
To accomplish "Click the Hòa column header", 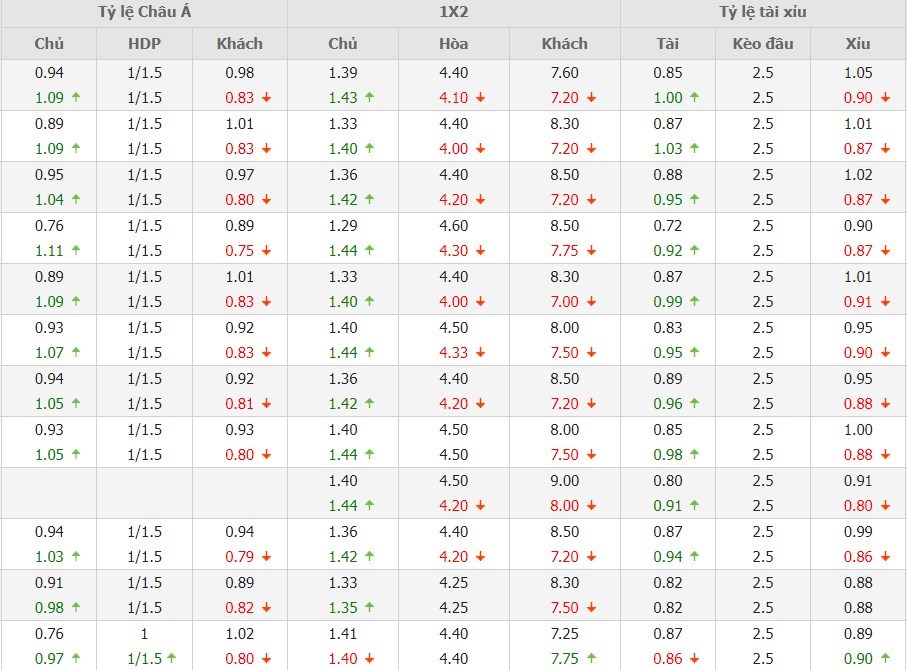I will (x=453, y=44).
